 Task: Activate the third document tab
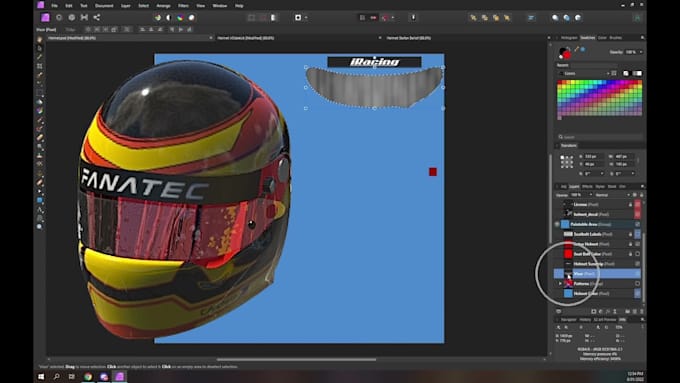pos(409,38)
